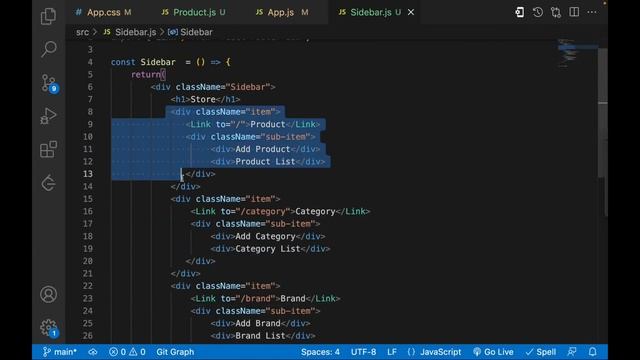
Task: Open the Manage gear settings menu
Action: tap(49, 328)
